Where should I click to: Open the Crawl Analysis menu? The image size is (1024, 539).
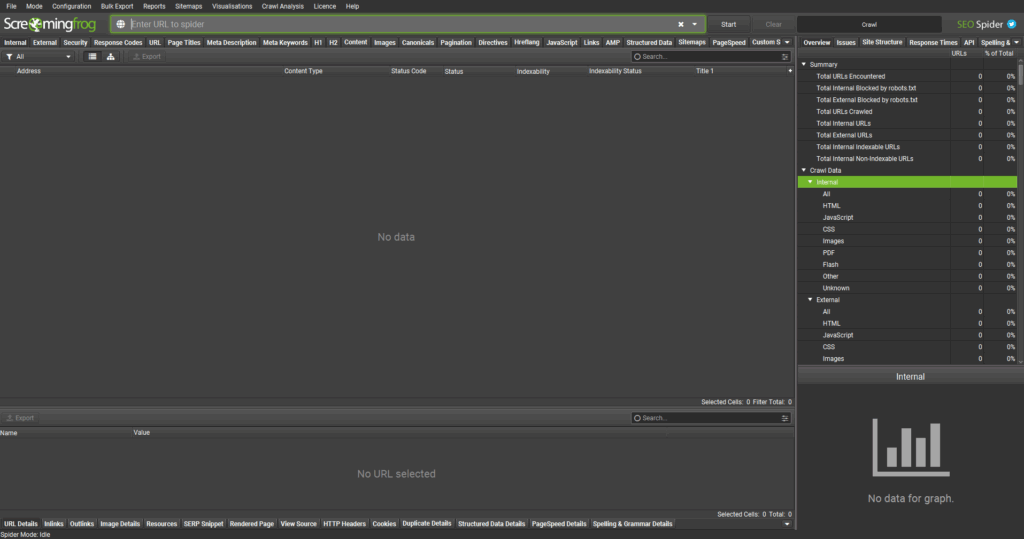pyautogui.click(x=283, y=6)
